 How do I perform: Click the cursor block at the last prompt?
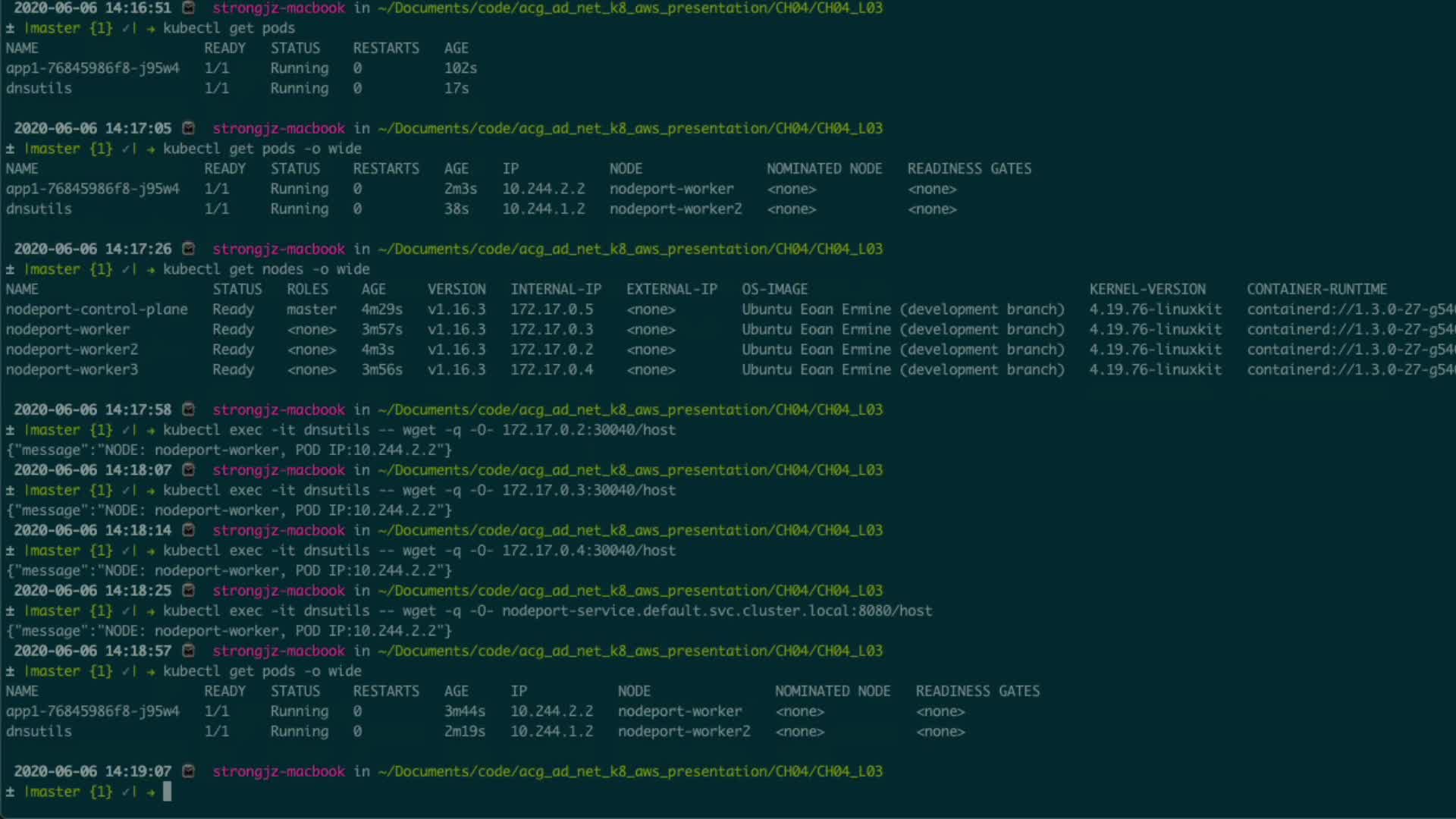167,792
